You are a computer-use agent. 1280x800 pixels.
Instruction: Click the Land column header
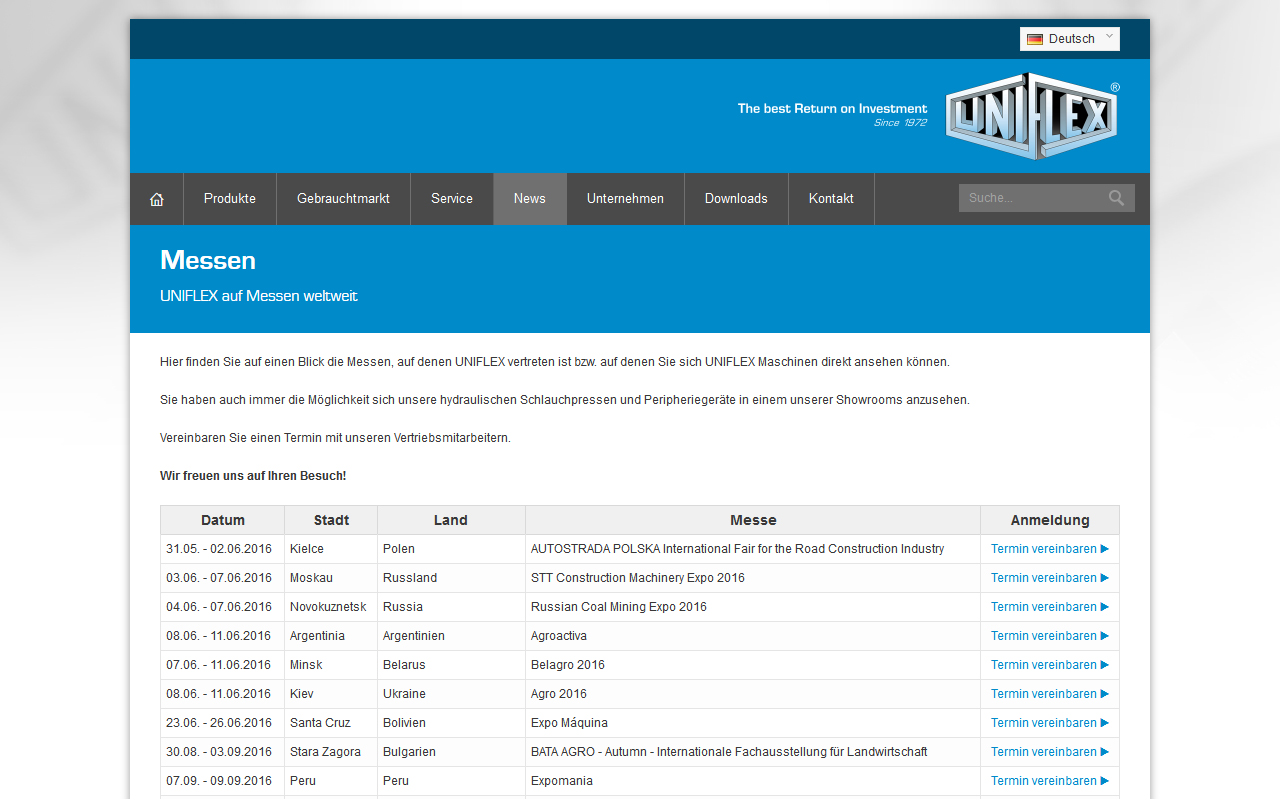click(451, 520)
